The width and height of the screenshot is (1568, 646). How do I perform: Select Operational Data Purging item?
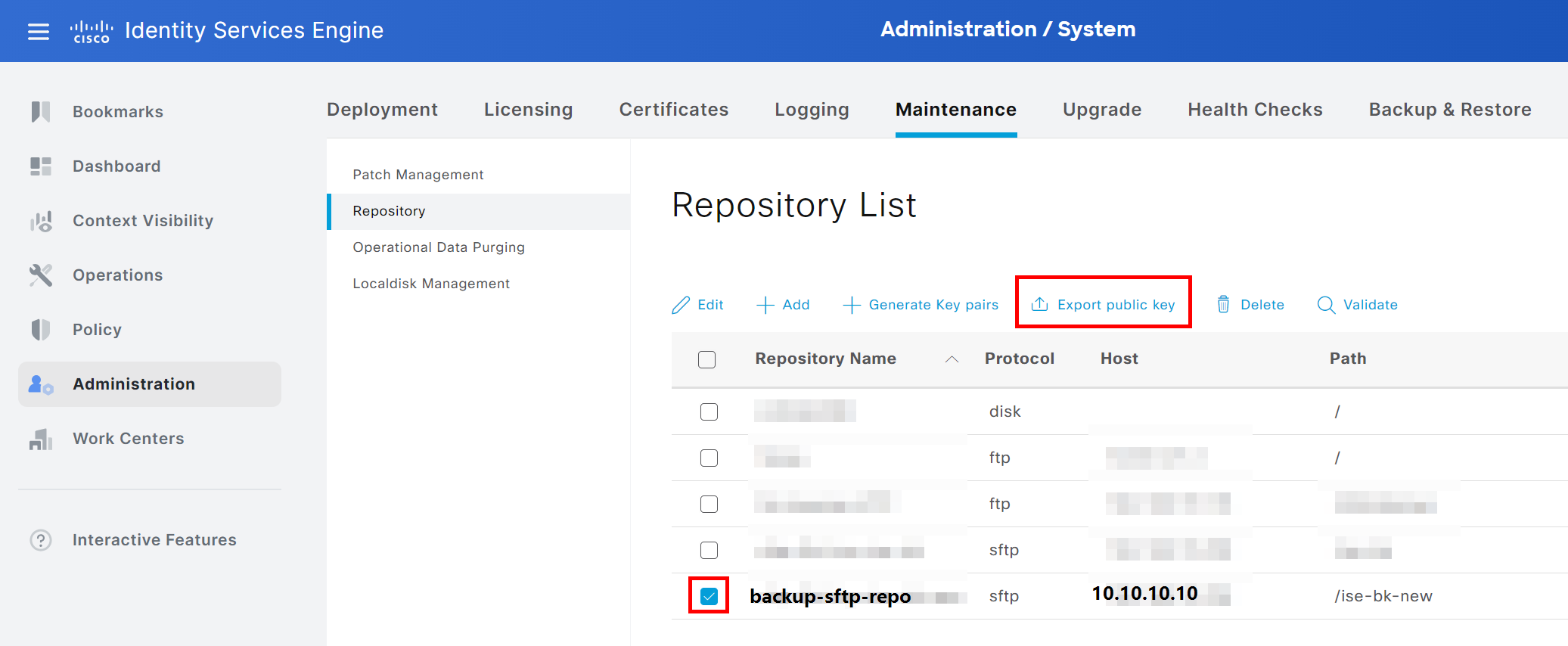click(x=438, y=247)
